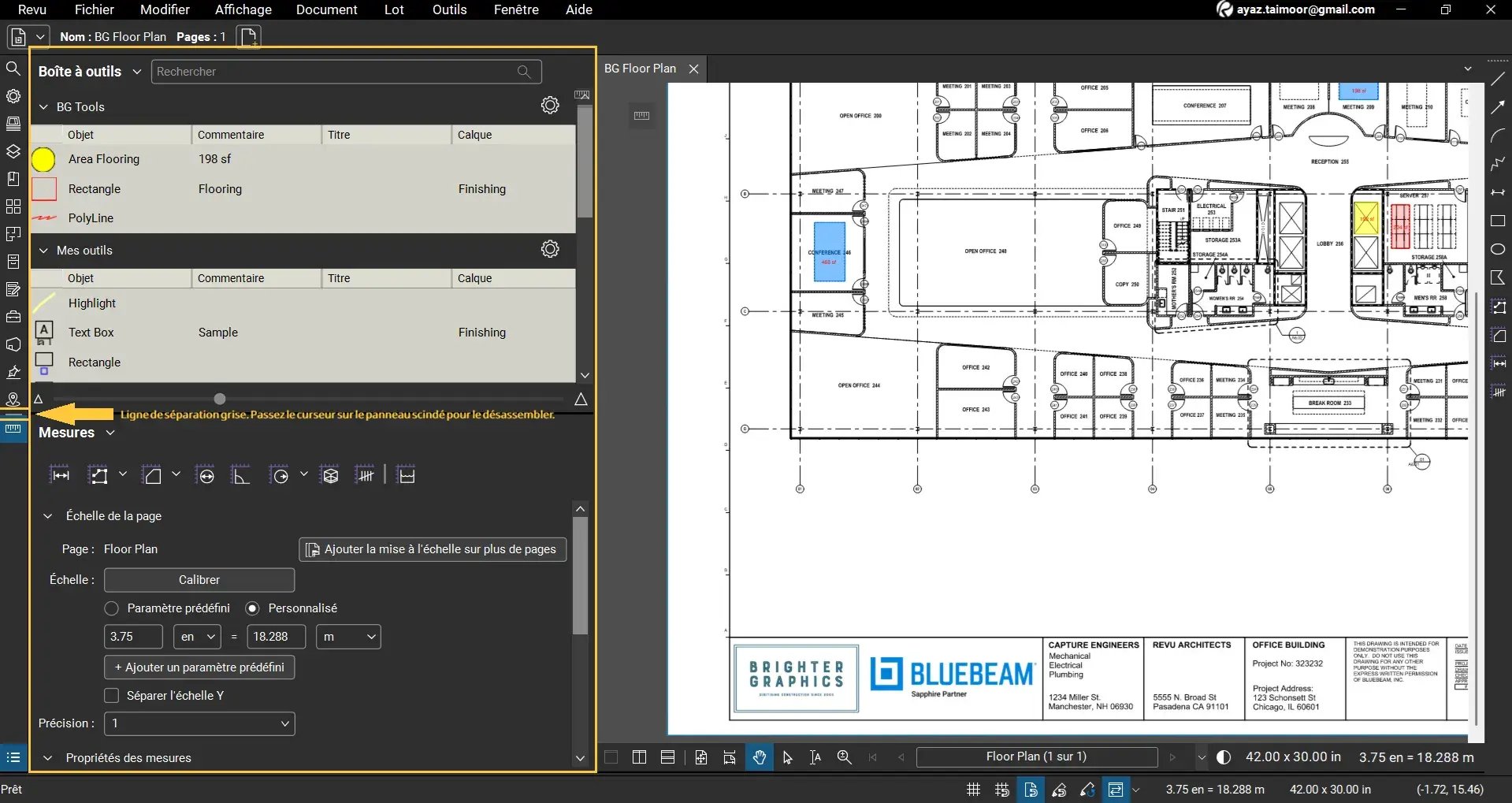The image size is (1512, 803).
Task: Select the Diameter measurement tool
Action: 205,474
